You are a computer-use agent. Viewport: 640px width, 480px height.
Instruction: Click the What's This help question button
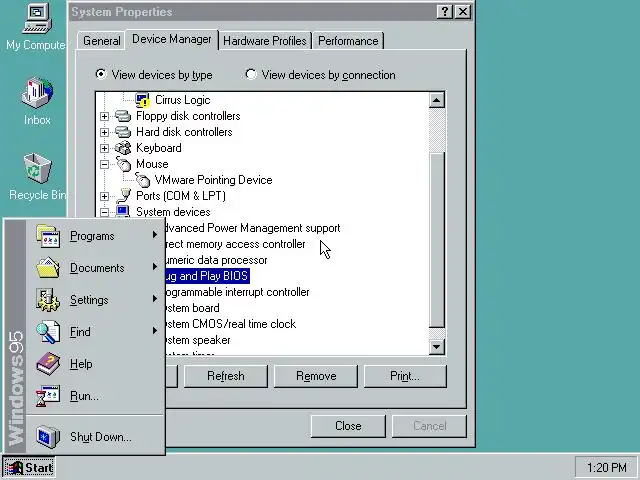444,12
